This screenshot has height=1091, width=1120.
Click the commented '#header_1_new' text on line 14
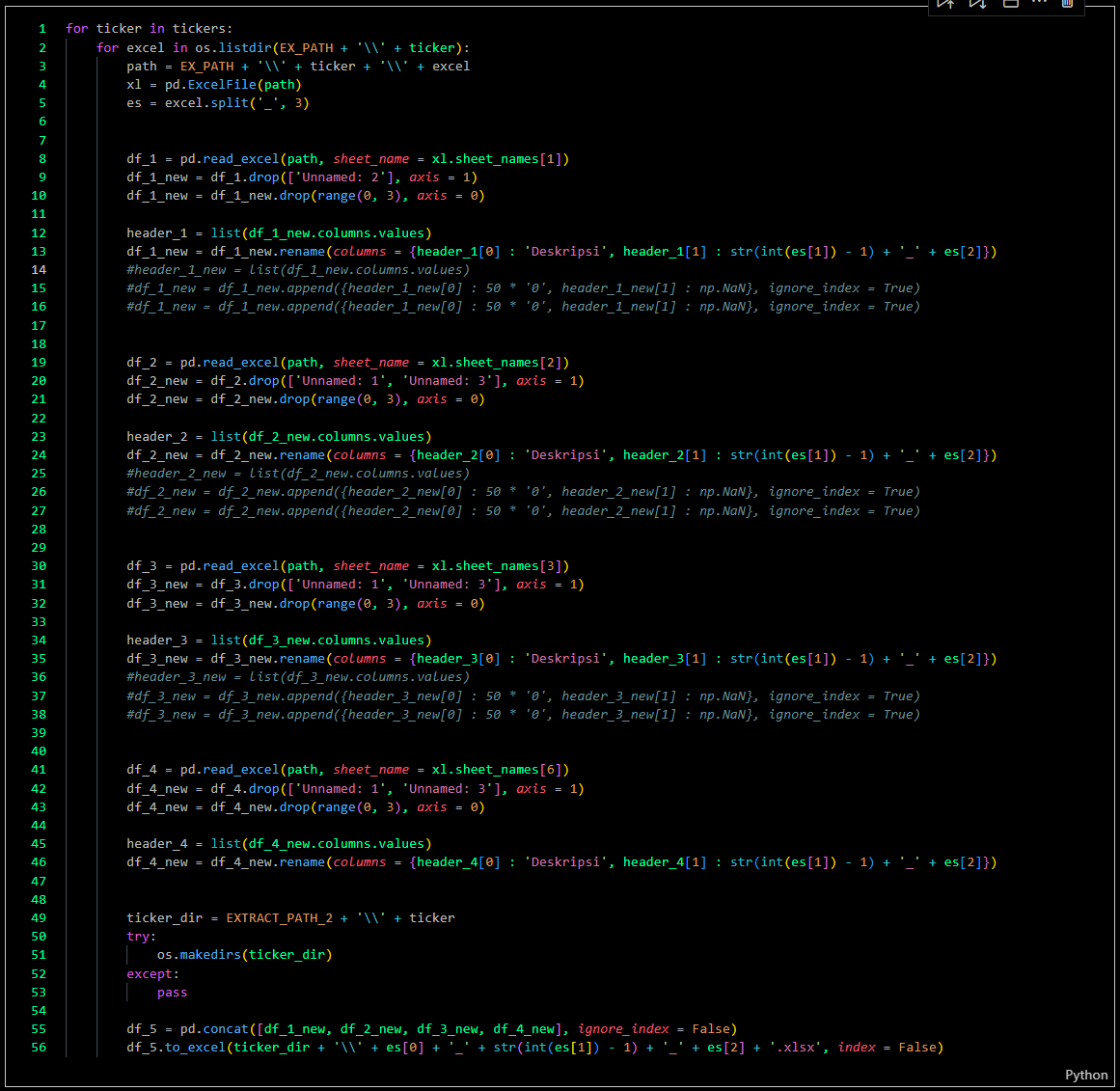(176, 270)
